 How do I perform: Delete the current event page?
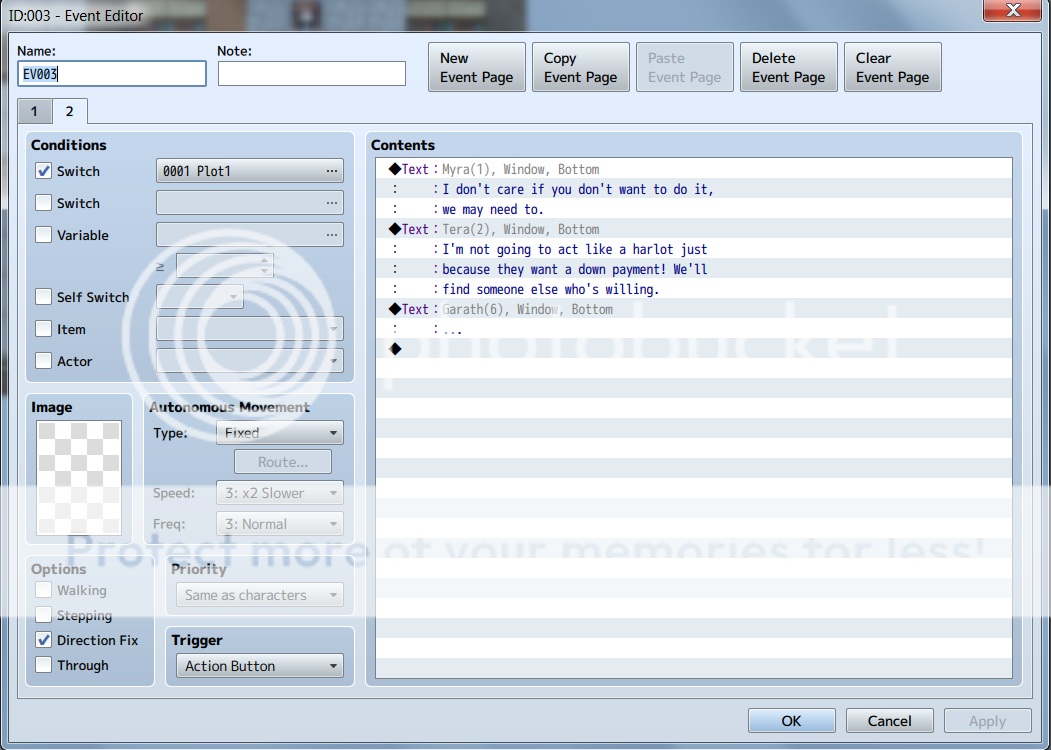coord(788,68)
